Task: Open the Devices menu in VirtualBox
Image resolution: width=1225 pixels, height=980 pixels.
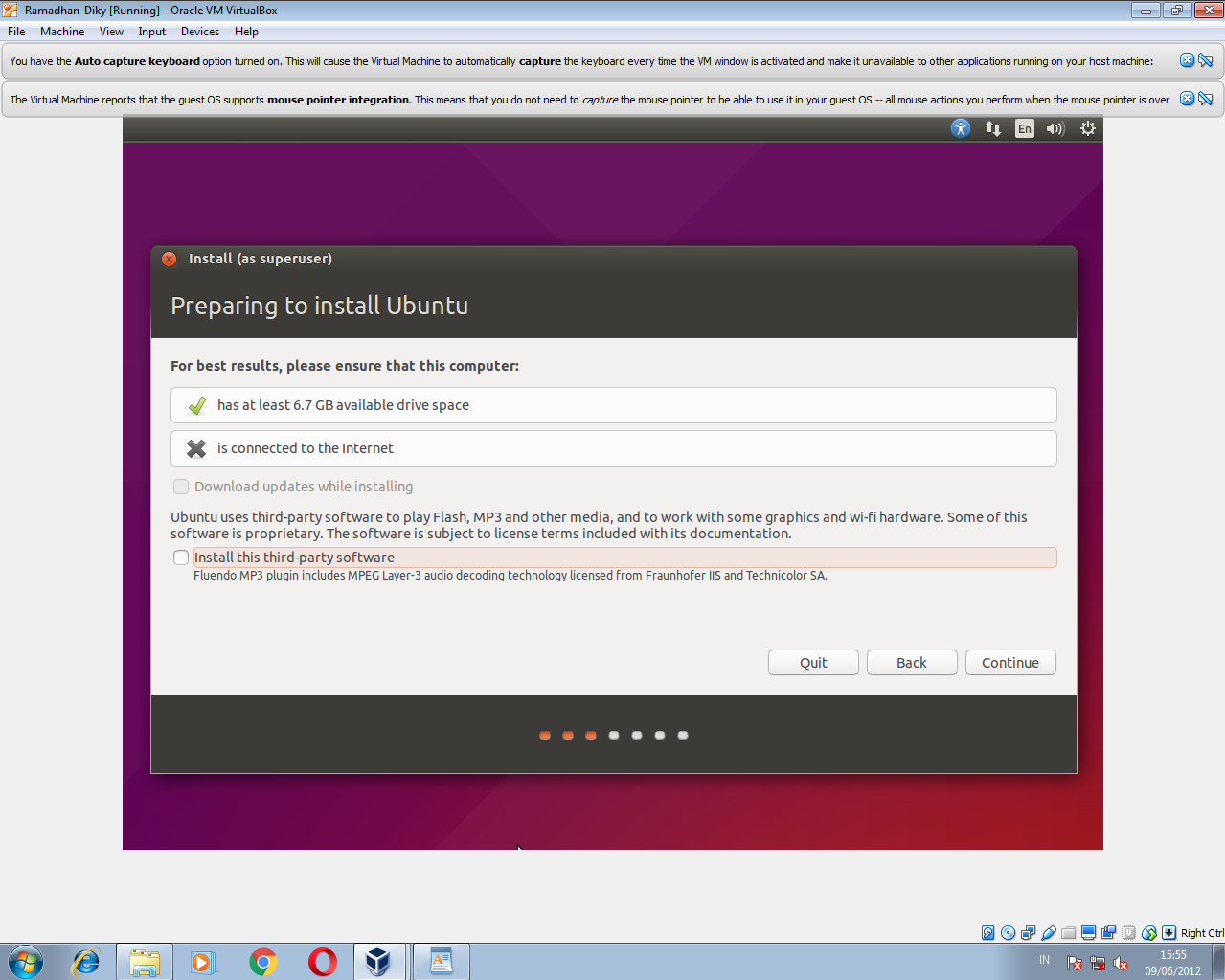Action: click(x=199, y=31)
